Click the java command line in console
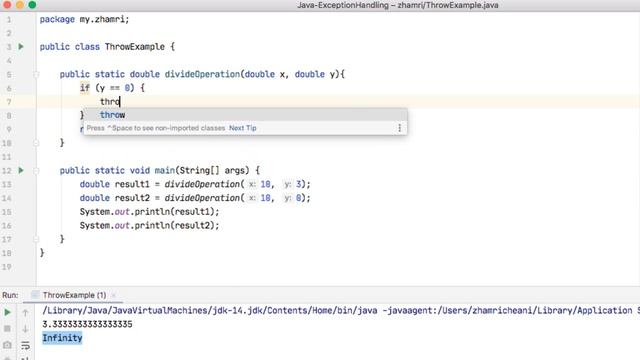Viewport: 640px width, 360px height. coord(341,311)
